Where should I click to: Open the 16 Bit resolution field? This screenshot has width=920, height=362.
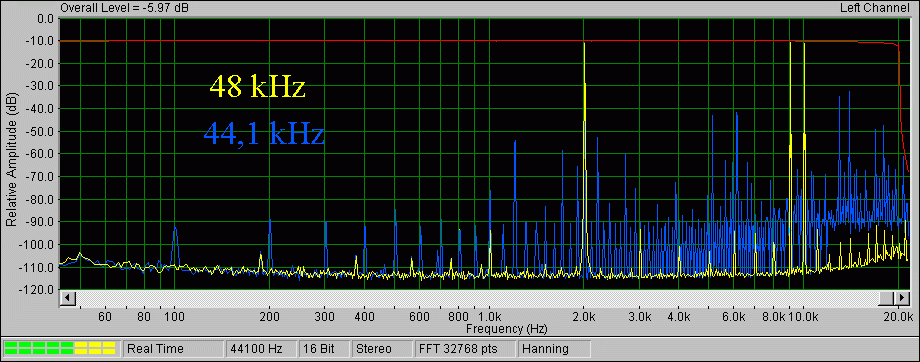click(324, 349)
